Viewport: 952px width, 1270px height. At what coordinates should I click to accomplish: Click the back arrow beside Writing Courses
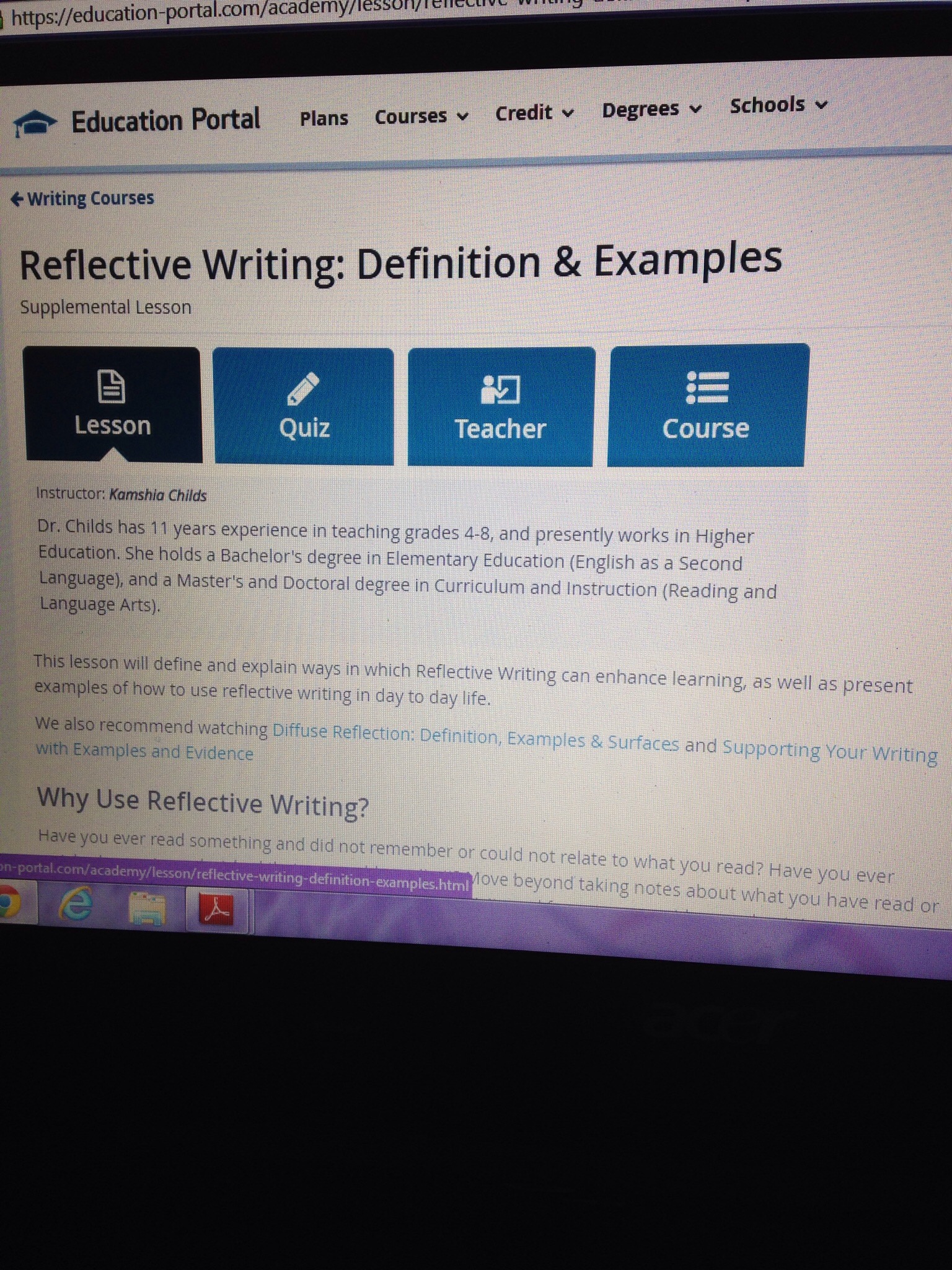point(17,199)
